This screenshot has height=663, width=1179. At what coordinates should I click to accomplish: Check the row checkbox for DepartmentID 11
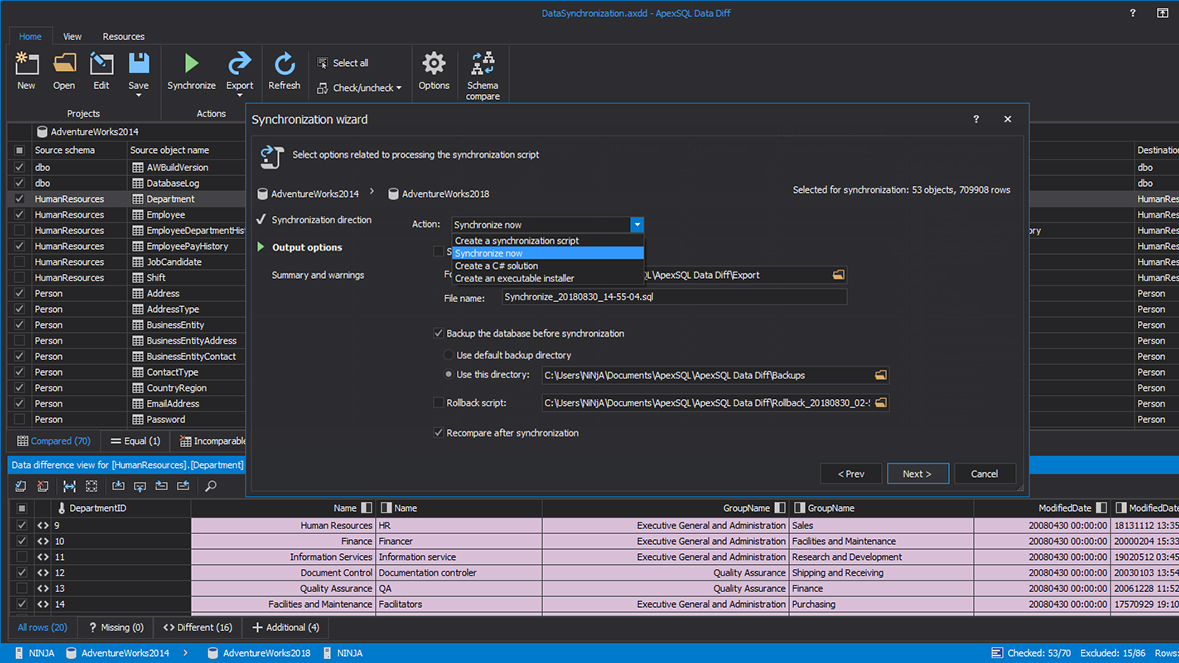(22, 557)
